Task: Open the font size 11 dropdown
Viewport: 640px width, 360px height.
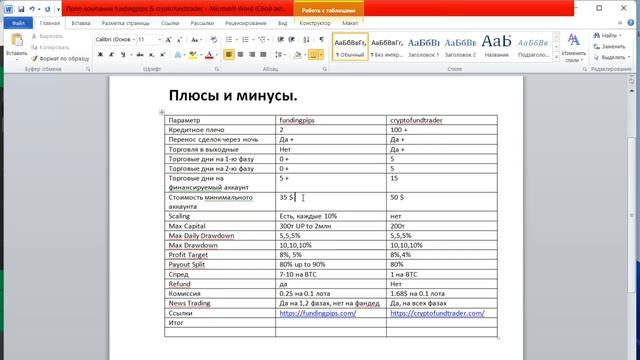Action: (x=159, y=40)
